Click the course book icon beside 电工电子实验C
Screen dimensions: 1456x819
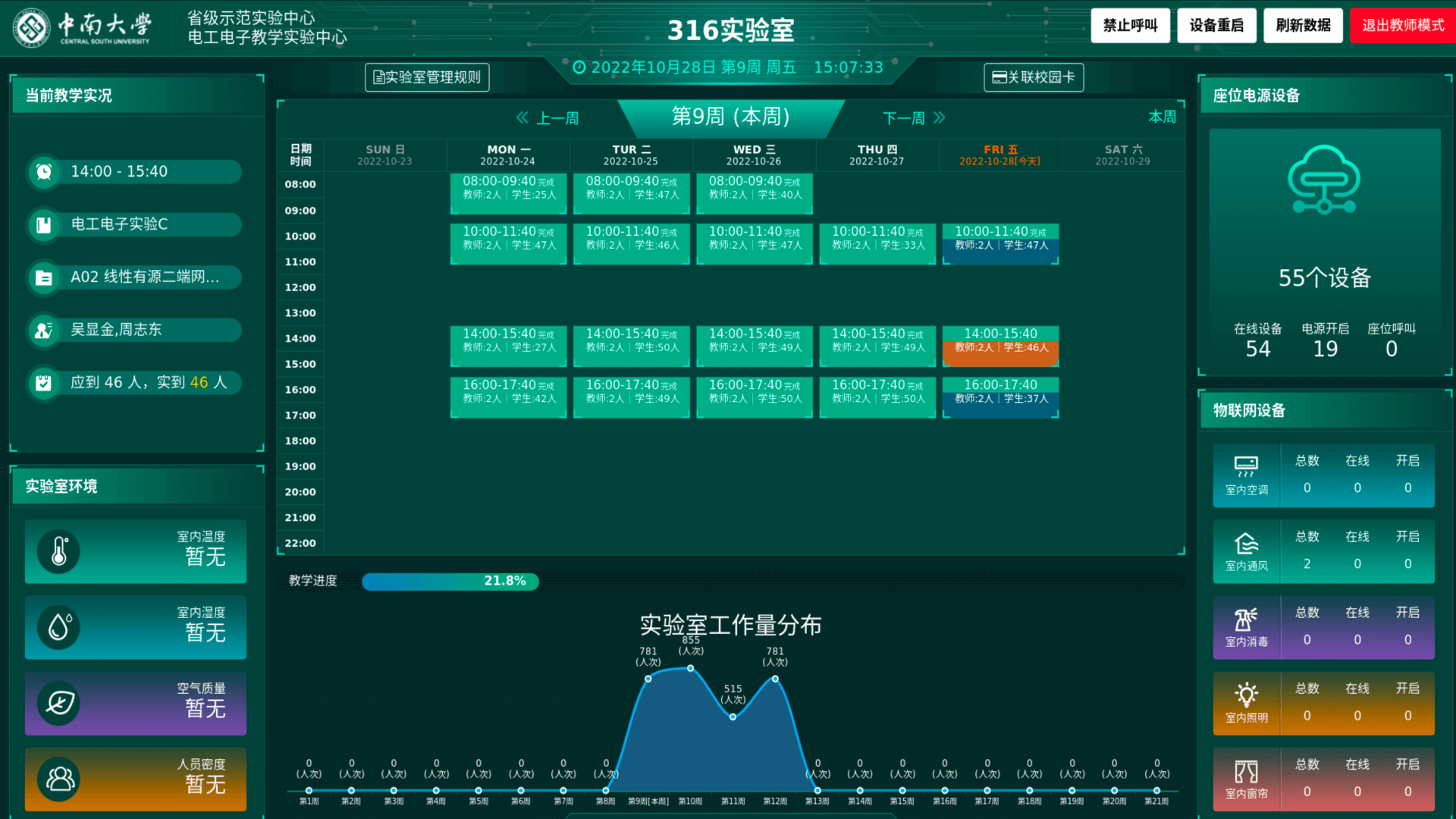click(x=43, y=224)
